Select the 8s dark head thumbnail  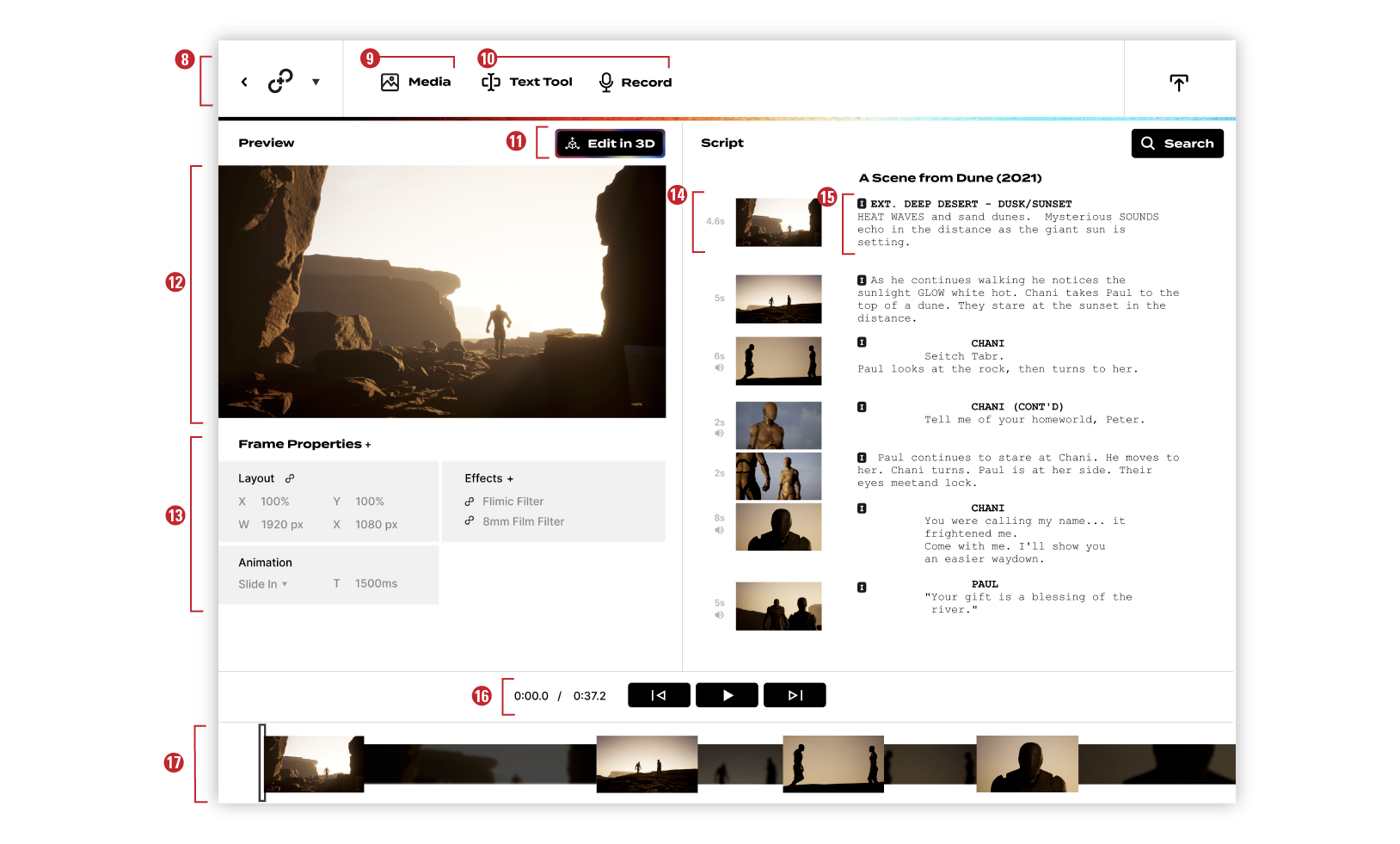point(778,527)
